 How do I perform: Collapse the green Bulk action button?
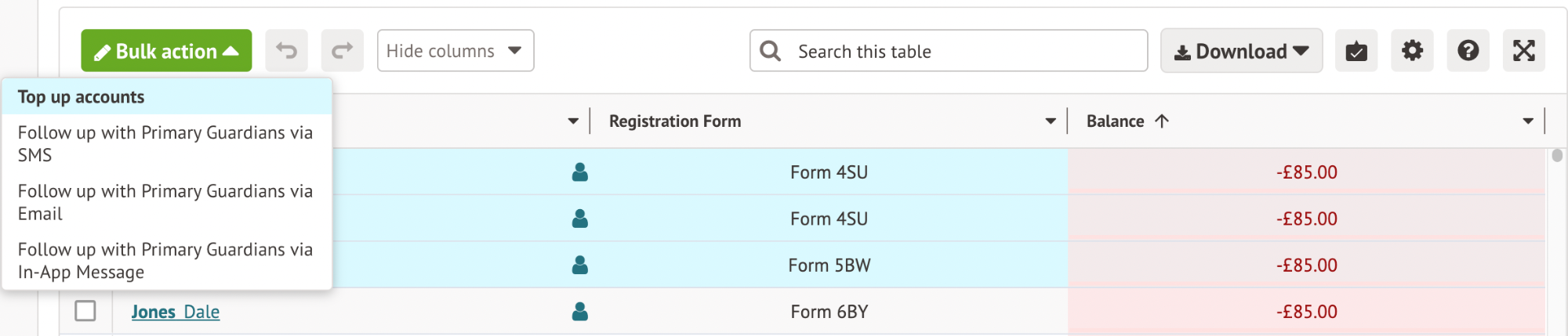click(x=166, y=51)
